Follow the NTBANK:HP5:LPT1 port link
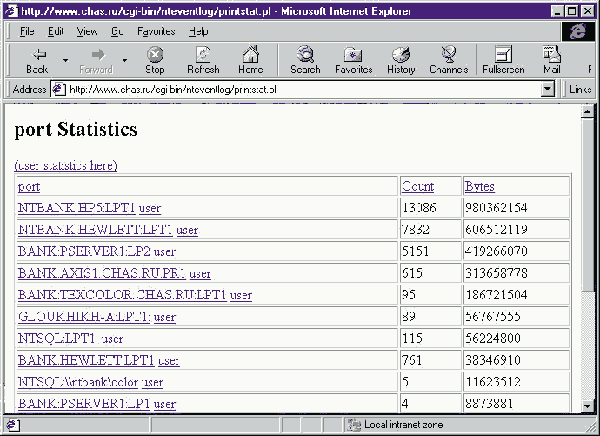This screenshot has width=600, height=436. pyautogui.click(x=76, y=208)
